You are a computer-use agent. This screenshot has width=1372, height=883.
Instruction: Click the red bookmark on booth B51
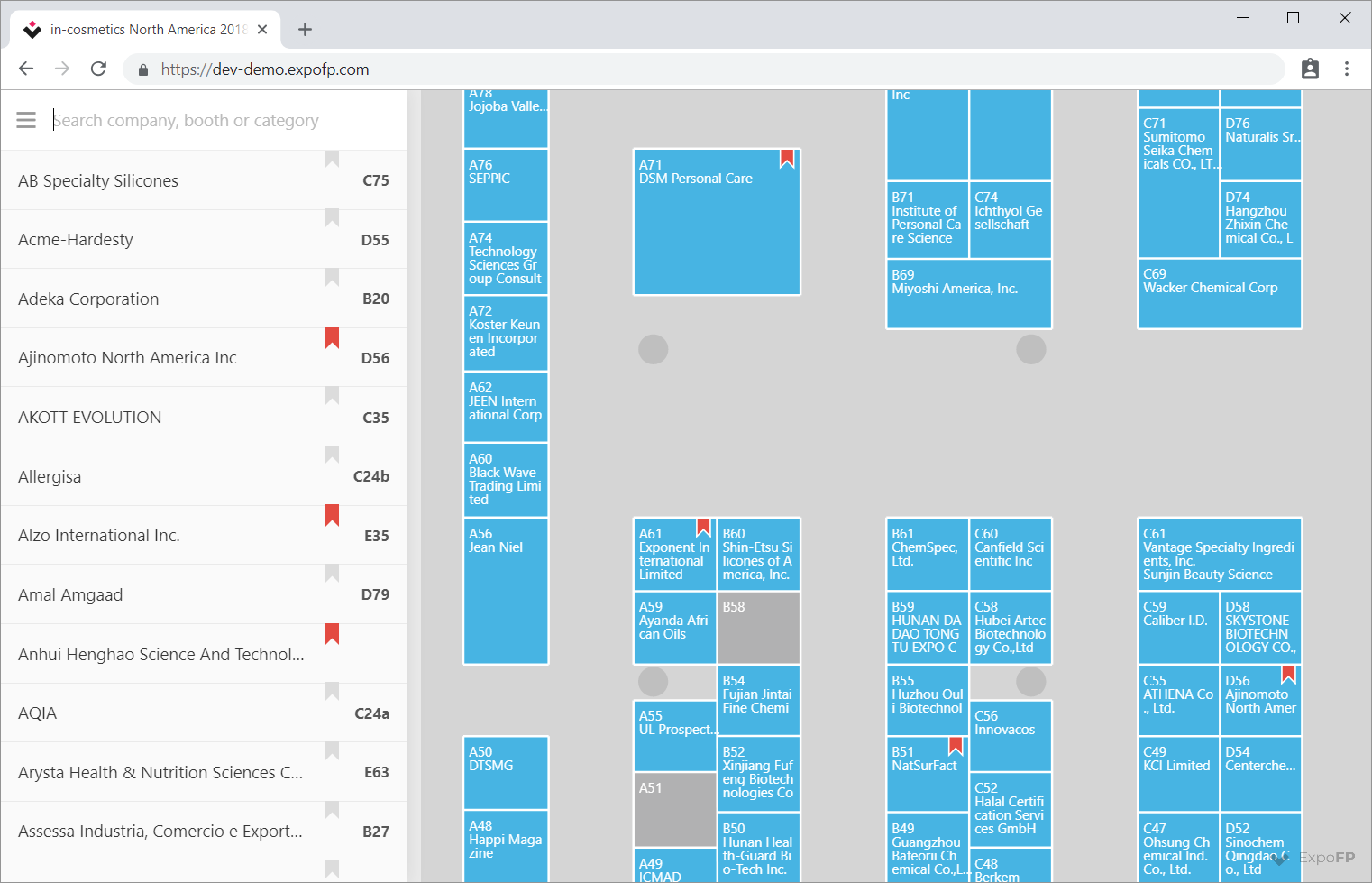(956, 747)
